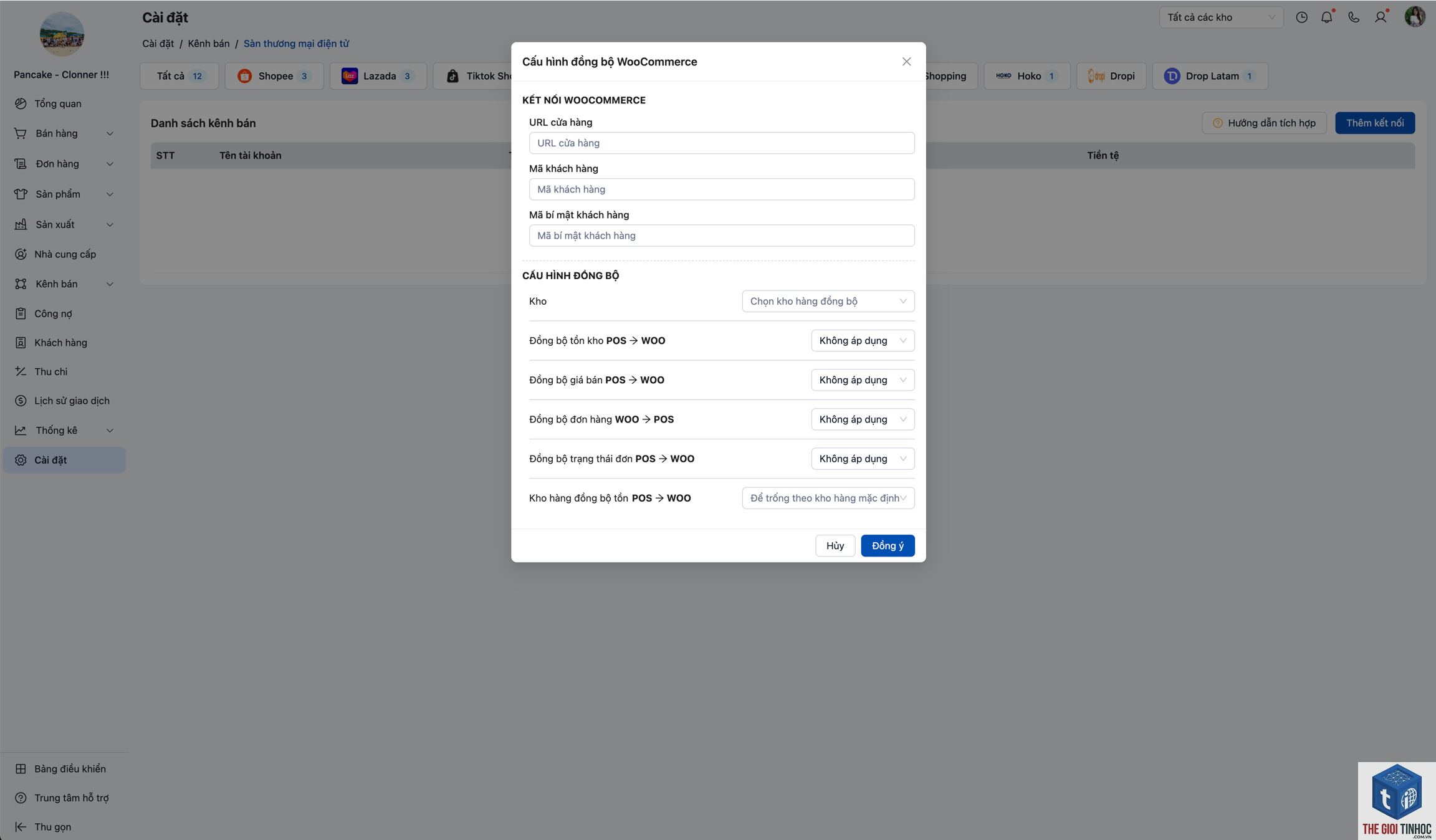Click the Sản xuất factory icon
Image resolution: width=1436 pixels, height=840 pixels.
click(x=21, y=224)
